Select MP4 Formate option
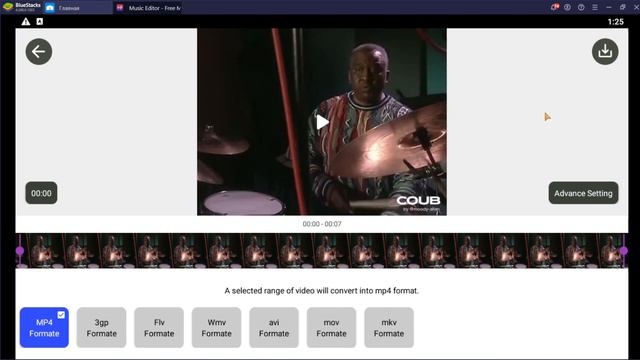640x360 pixels. [x=44, y=328]
